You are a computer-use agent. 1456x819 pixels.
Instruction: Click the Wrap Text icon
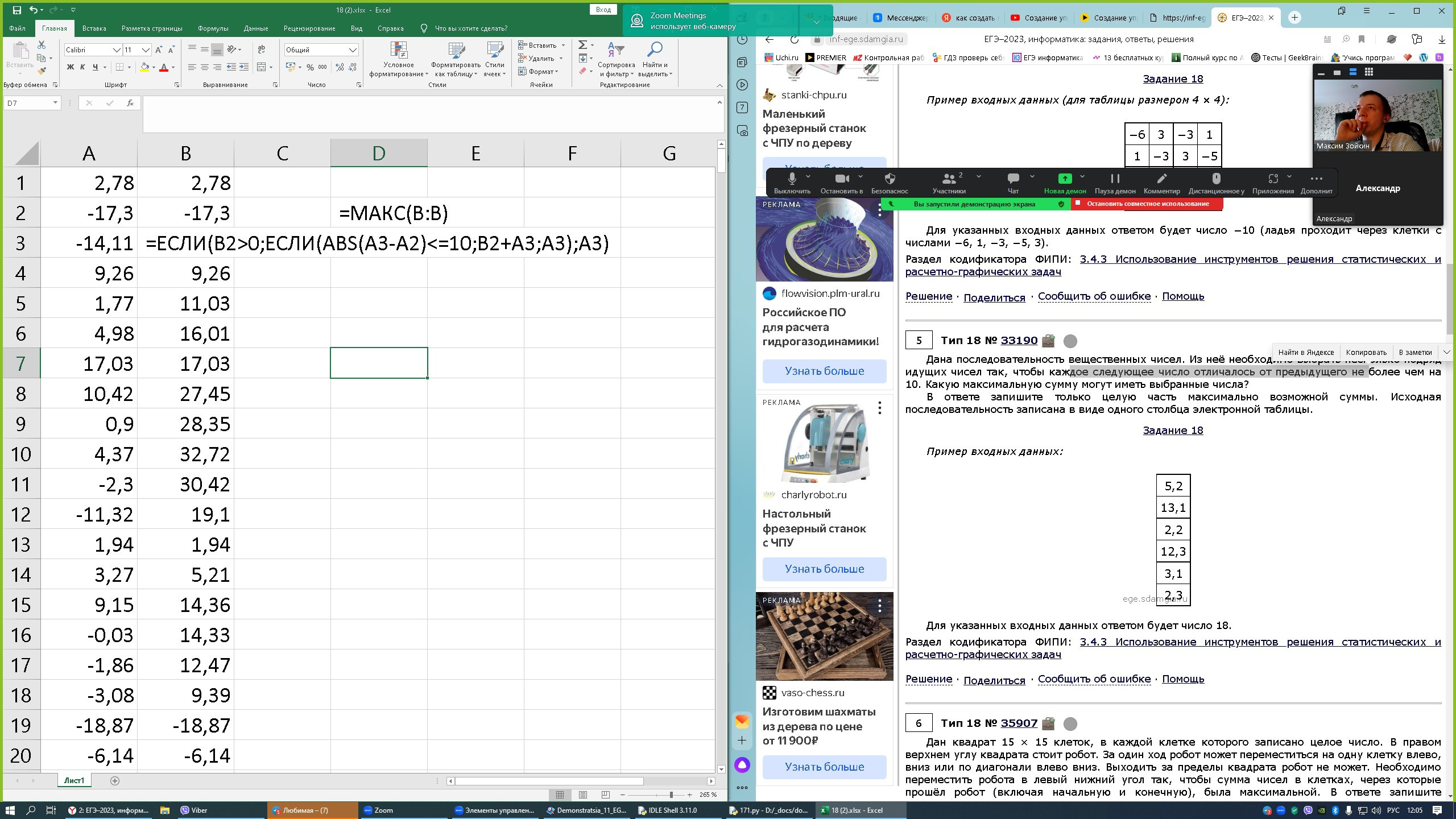262,49
